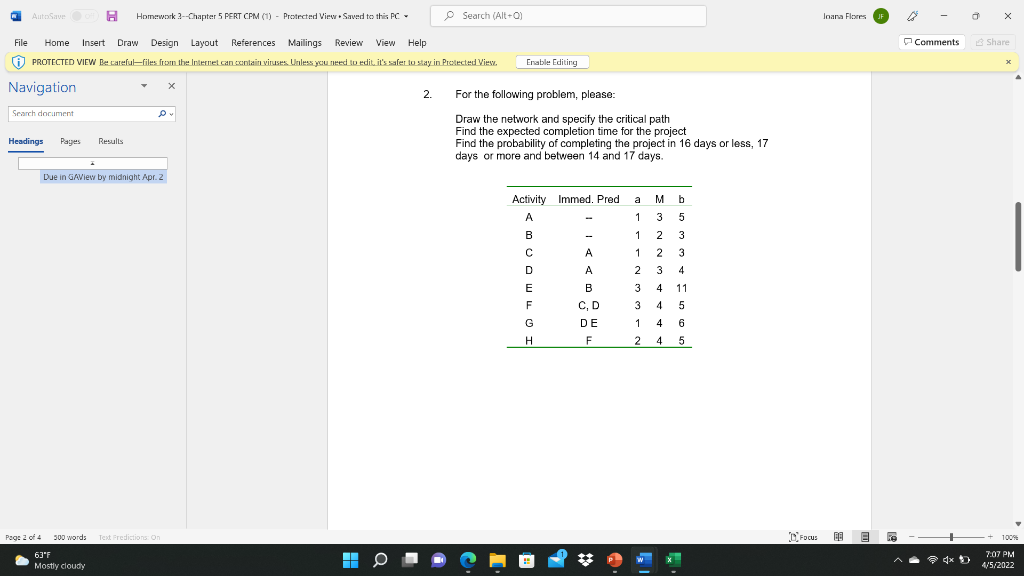Open the Comments pane
Screen dimensions: 1024x576
click(x=933, y=42)
